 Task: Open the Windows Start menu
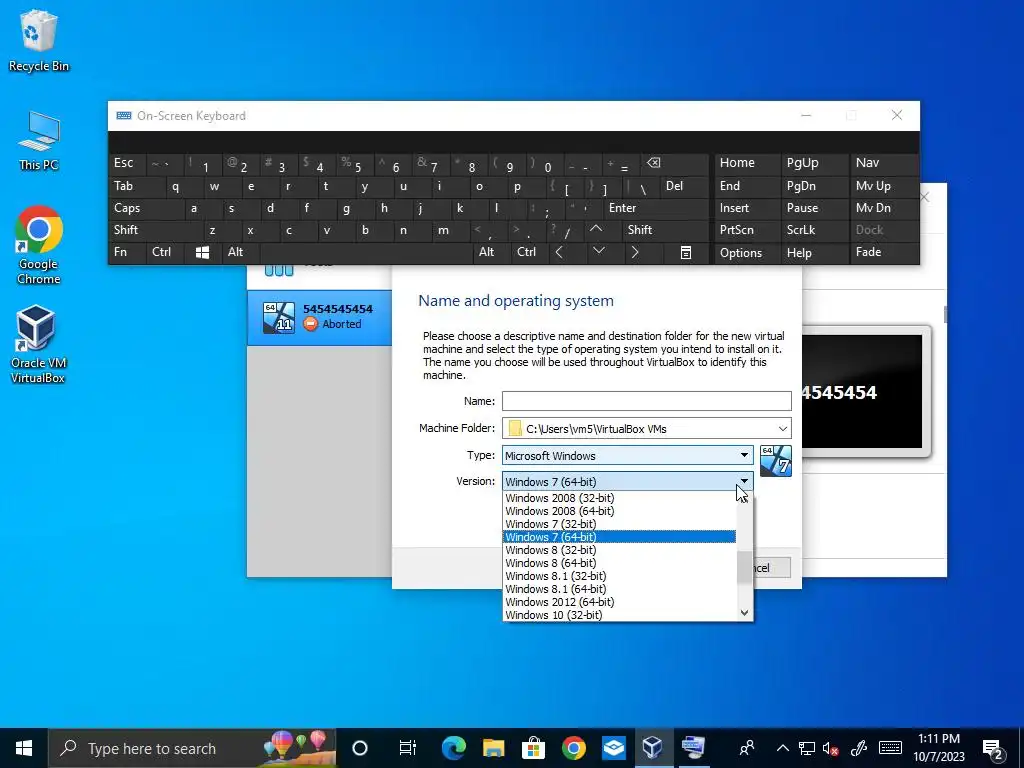24,748
